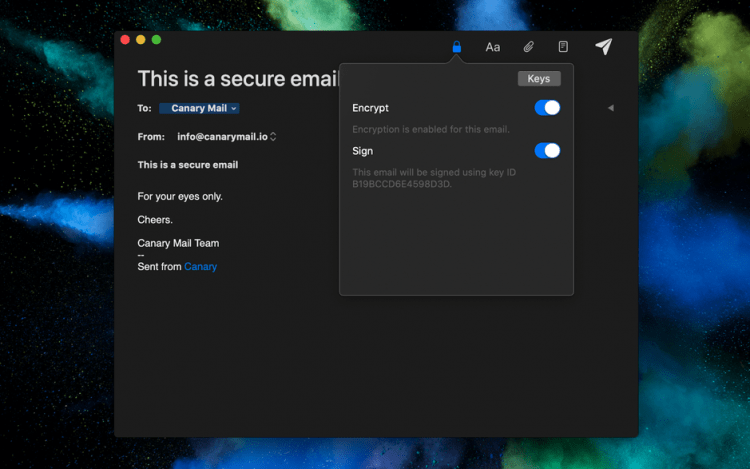Click the paperclip attachment icon
This screenshot has height=469, width=750.
tap(529, 46)
